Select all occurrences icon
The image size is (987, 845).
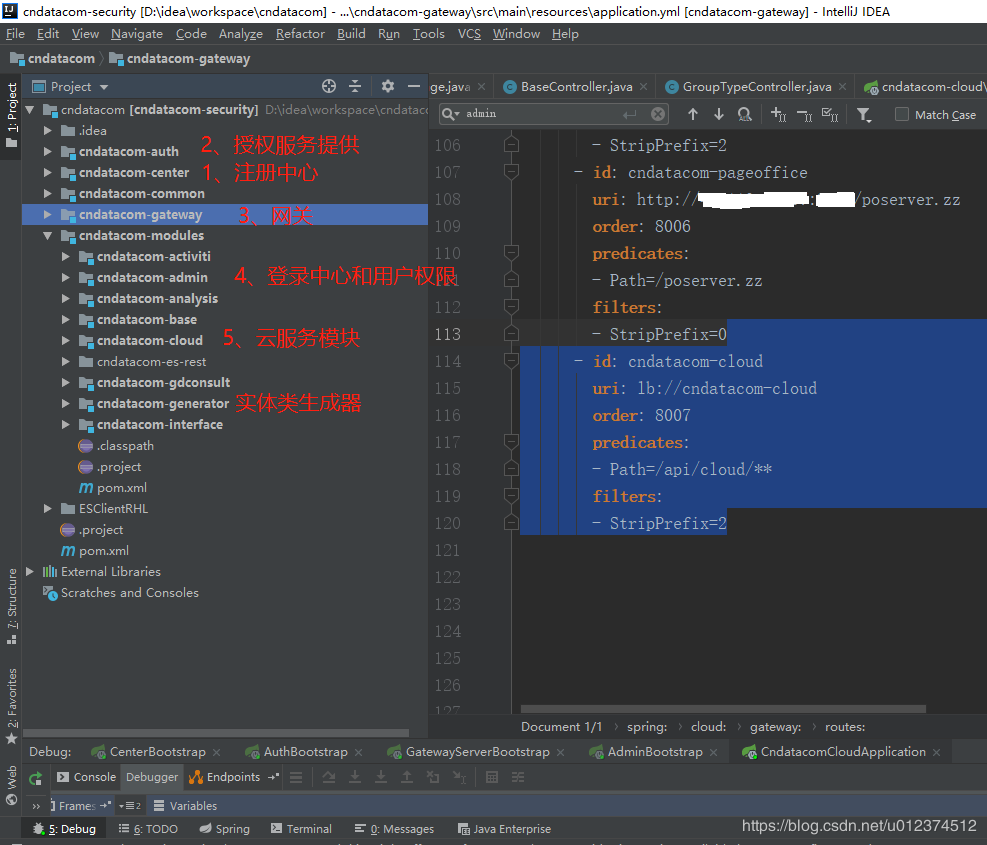[830, 114]
